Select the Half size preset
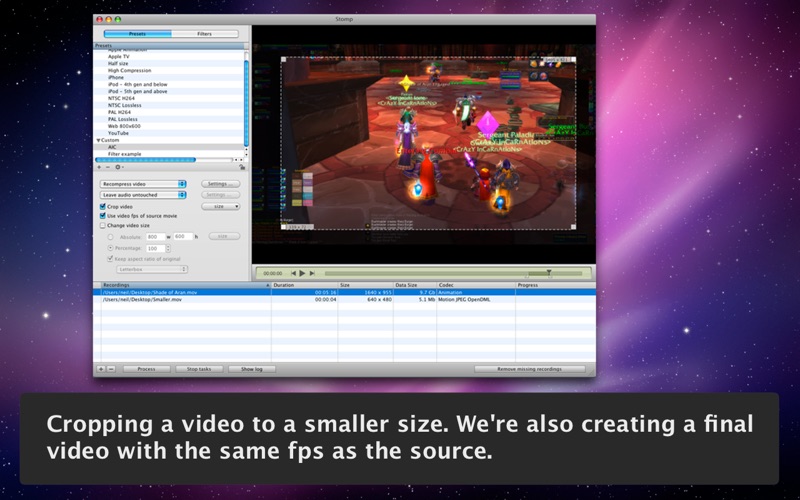The width and height of the screenshot is (800, 500). point(118,64)
